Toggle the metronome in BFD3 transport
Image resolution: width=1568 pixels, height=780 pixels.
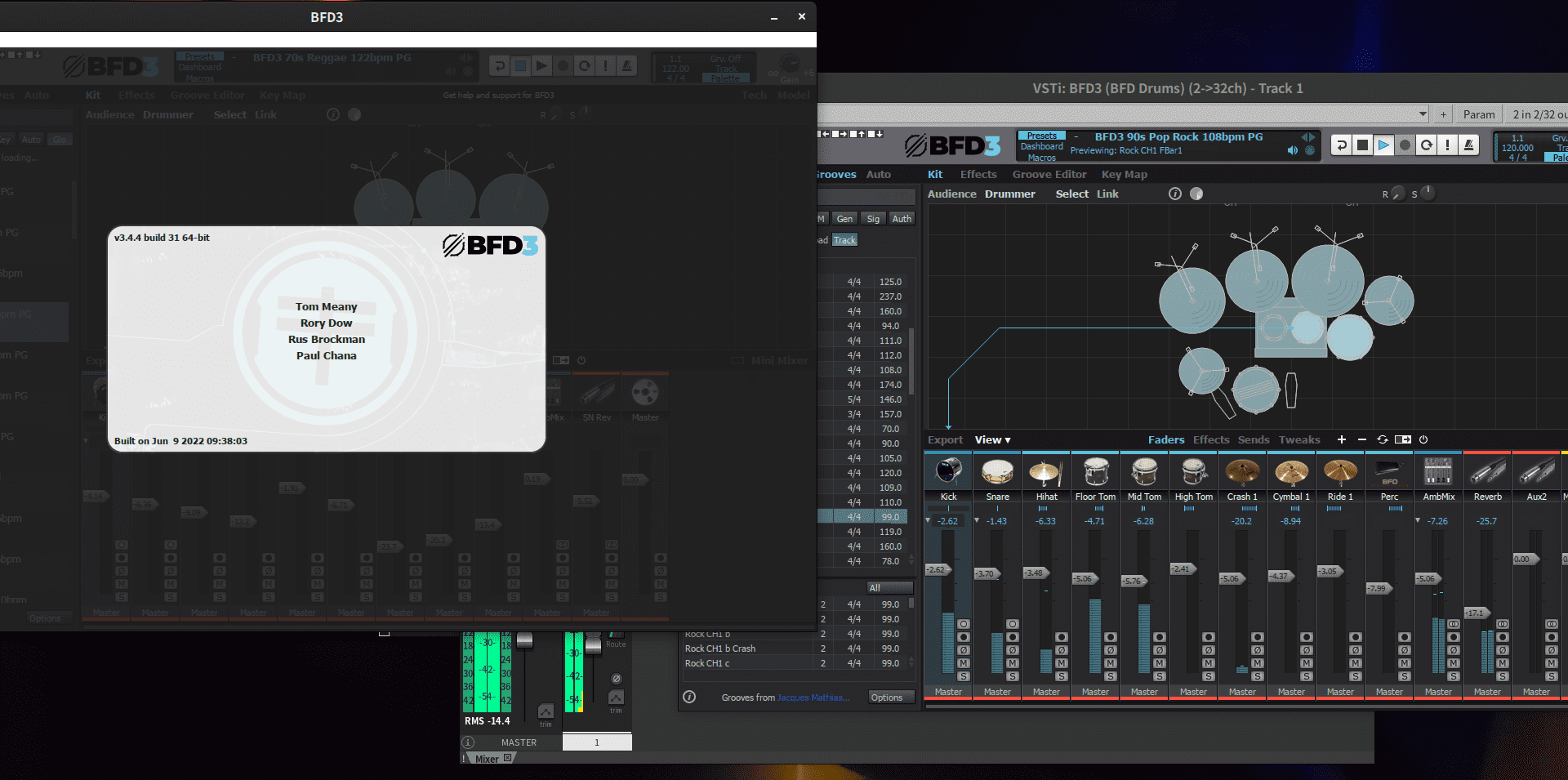tap(1468, 145)
